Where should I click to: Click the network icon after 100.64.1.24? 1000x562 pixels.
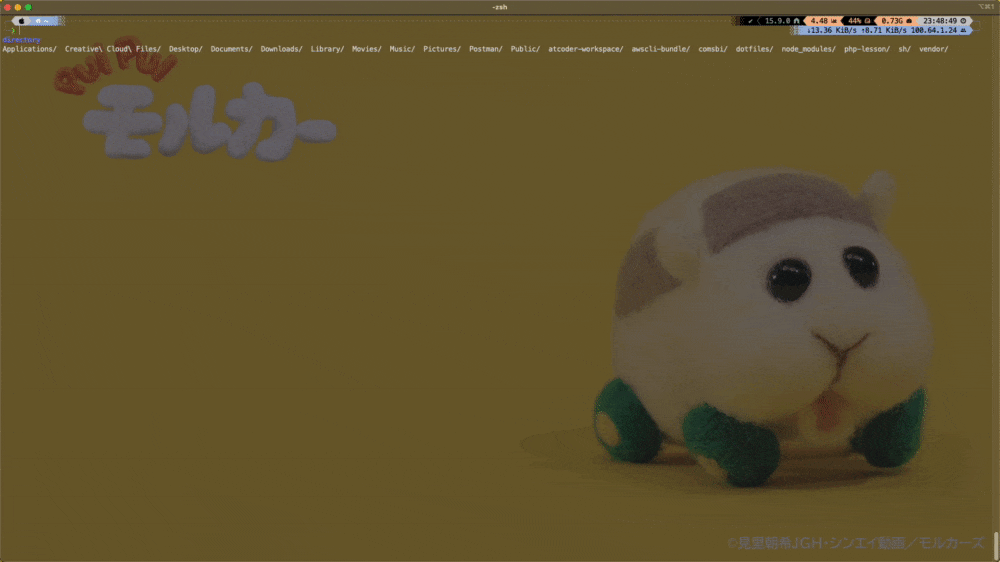click(x=963, y=30)
